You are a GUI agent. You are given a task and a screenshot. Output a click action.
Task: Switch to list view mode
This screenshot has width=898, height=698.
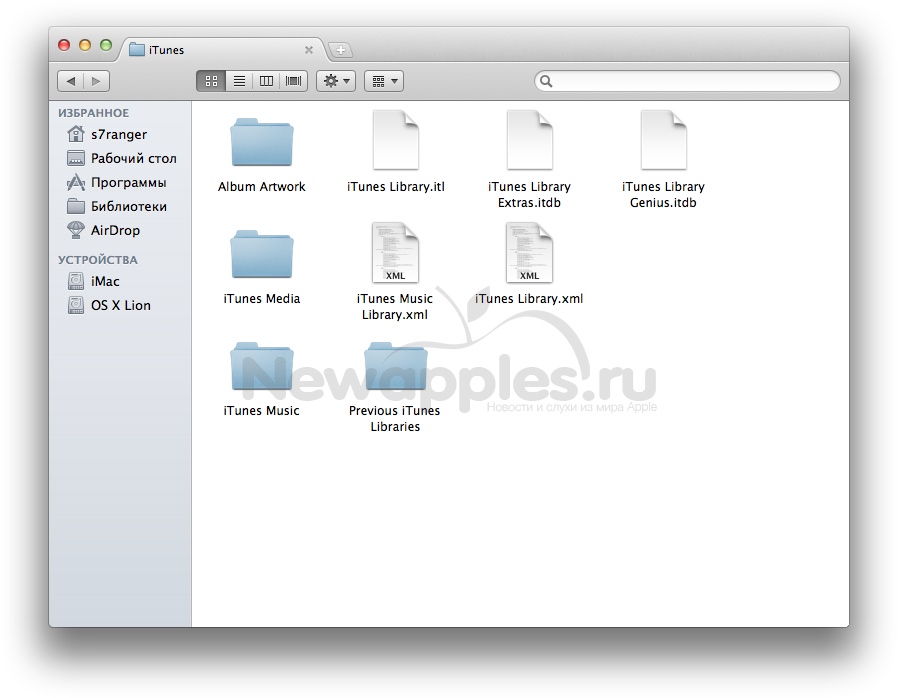(239, 81)
